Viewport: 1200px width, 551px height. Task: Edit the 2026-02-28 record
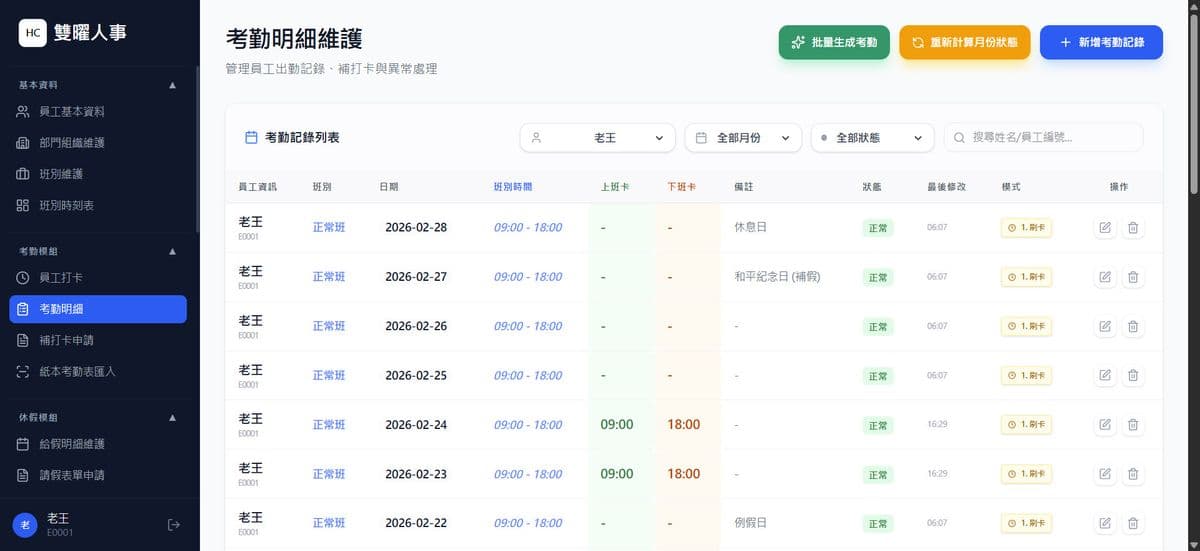1105,228
